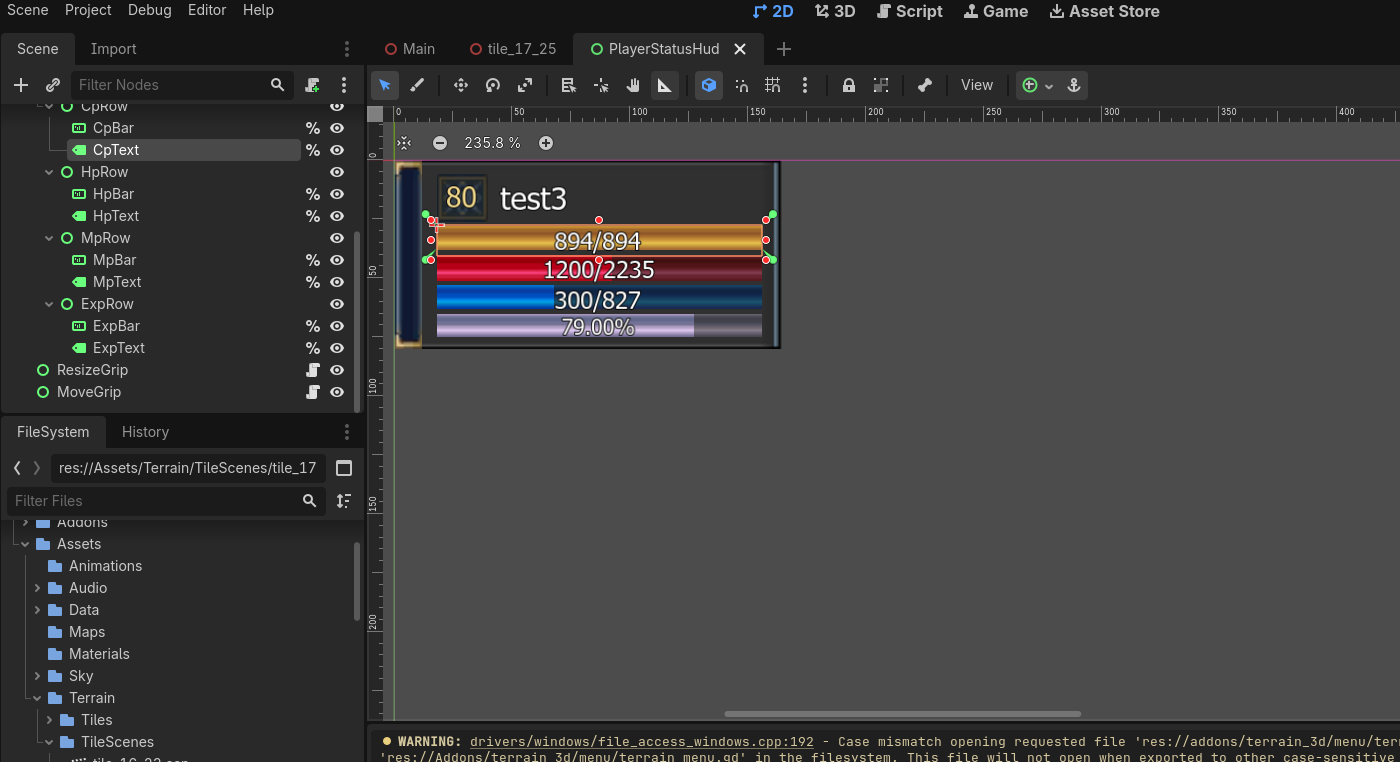
Task: Open the script attached to ResizeGrip
Action: pyautogui.click(x=313, y=370)
